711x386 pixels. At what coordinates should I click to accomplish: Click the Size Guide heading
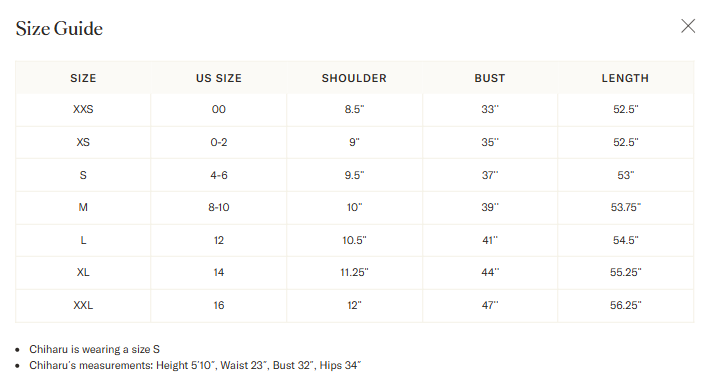(59, 29)
